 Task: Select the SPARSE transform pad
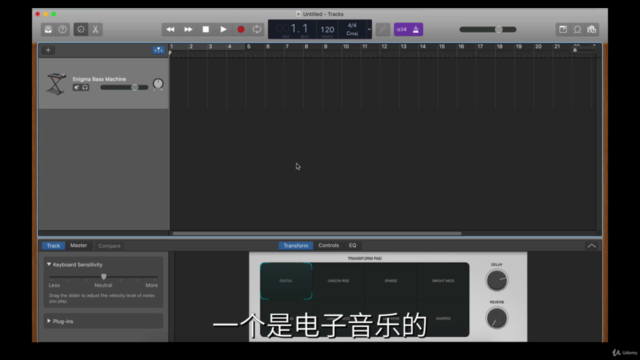click(391, 281)
